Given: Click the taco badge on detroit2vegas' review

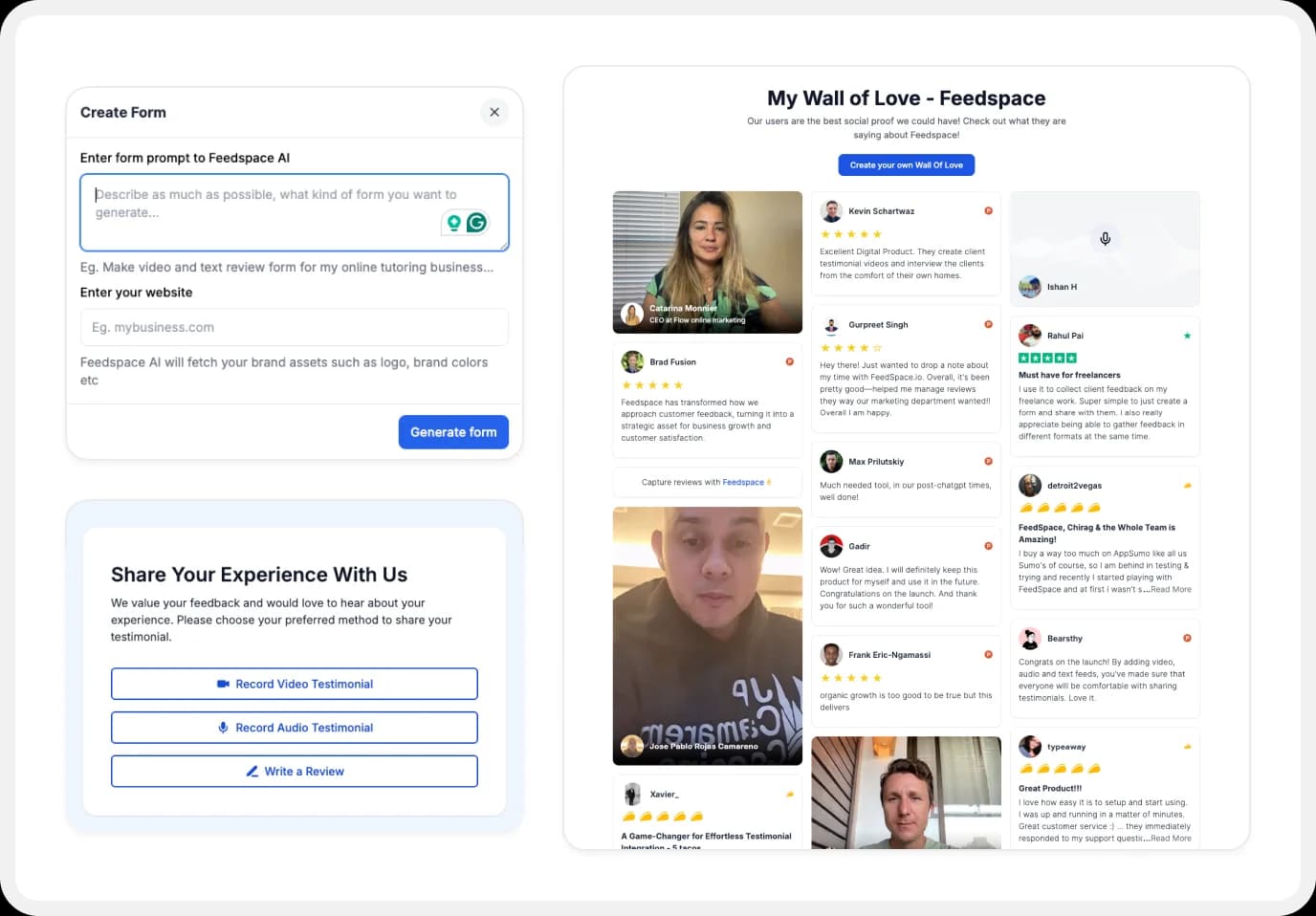Looking at the screenshot, I should [1186, 485].
